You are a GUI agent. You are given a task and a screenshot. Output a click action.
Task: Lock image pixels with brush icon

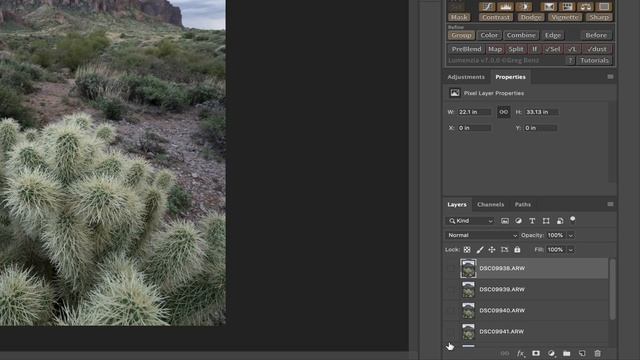point(480,250)
